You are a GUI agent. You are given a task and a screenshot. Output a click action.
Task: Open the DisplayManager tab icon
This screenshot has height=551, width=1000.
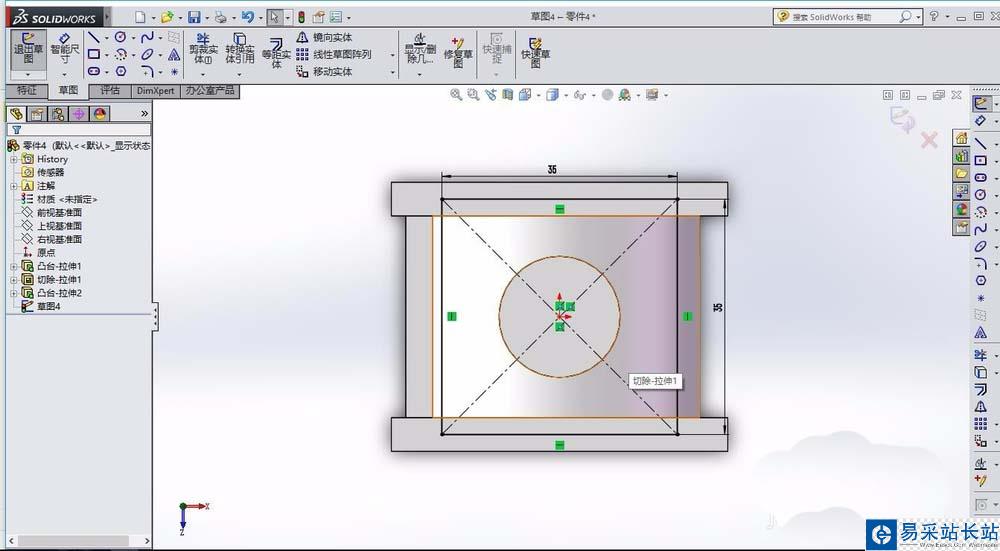[99, 114]
